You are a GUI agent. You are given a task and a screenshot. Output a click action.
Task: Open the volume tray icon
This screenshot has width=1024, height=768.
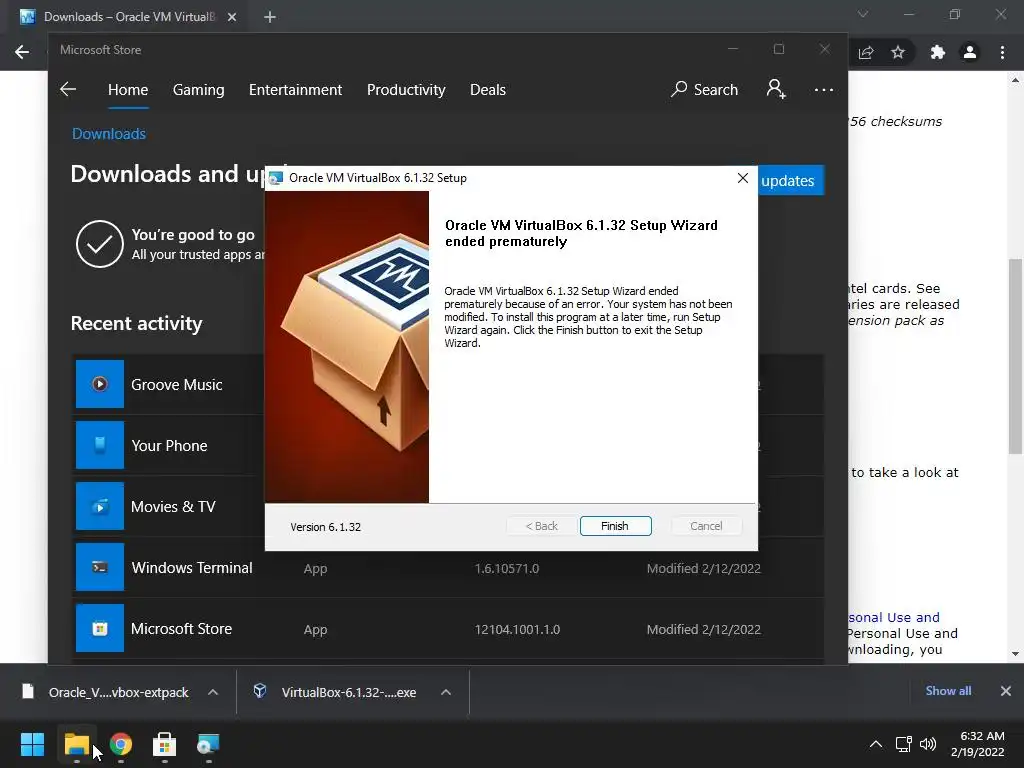(x=927, y=744)
